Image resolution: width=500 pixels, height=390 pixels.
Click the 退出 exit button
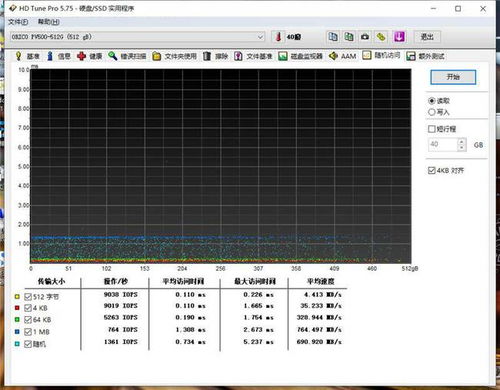coord(427,37)
